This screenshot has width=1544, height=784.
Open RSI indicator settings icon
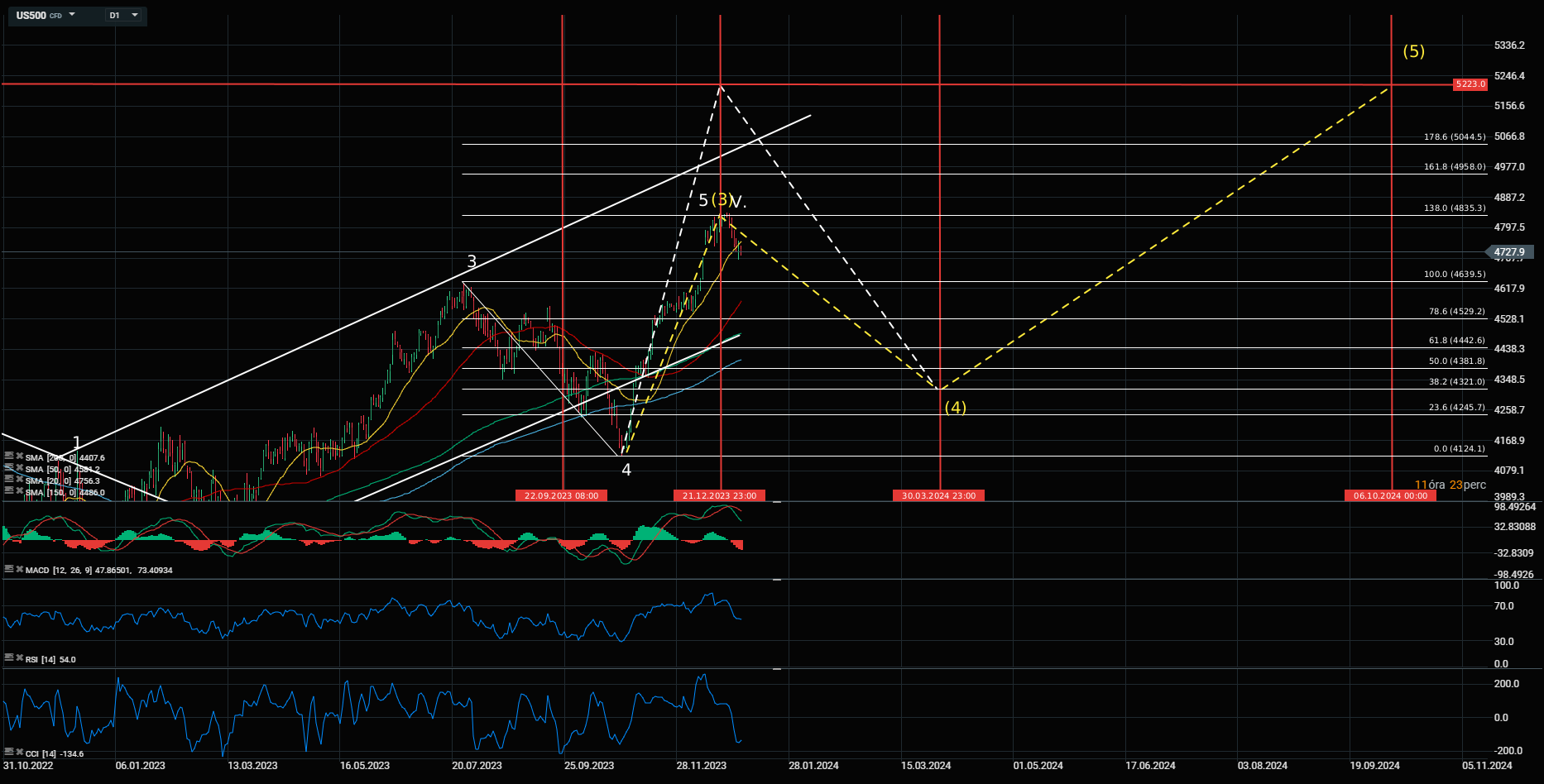[8, 658]
